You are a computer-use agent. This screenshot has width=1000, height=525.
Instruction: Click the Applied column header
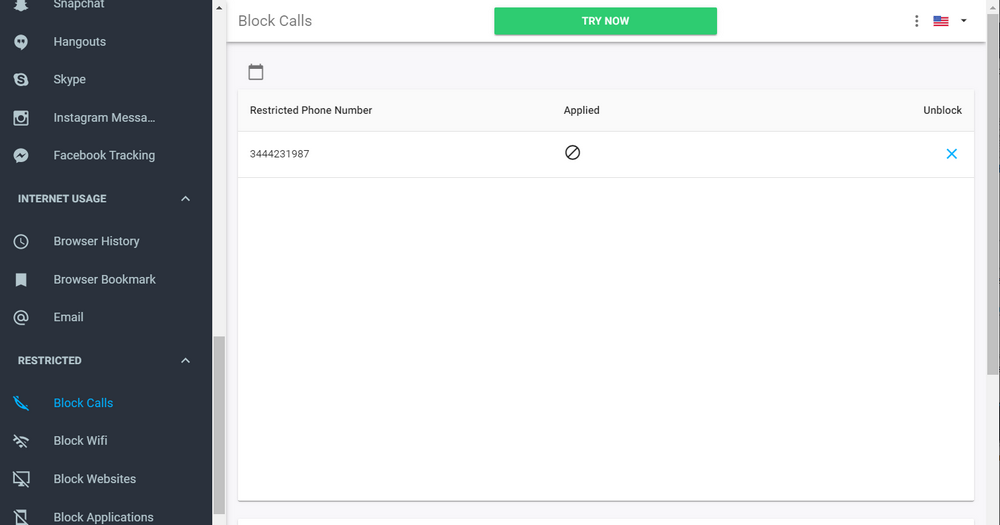pyautogui.click(x=581, y=110)
